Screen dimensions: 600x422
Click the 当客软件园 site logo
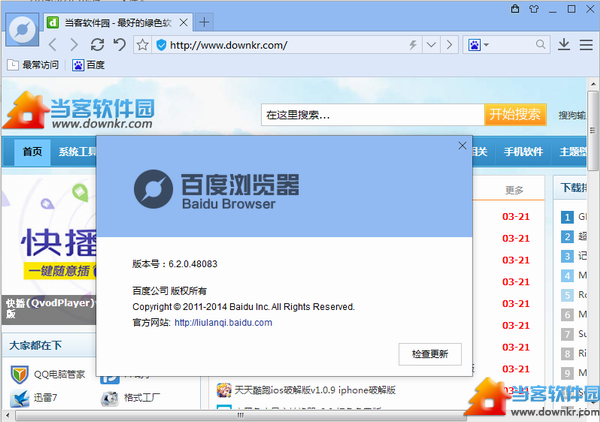pyautogui.click(x=80, y=110)
